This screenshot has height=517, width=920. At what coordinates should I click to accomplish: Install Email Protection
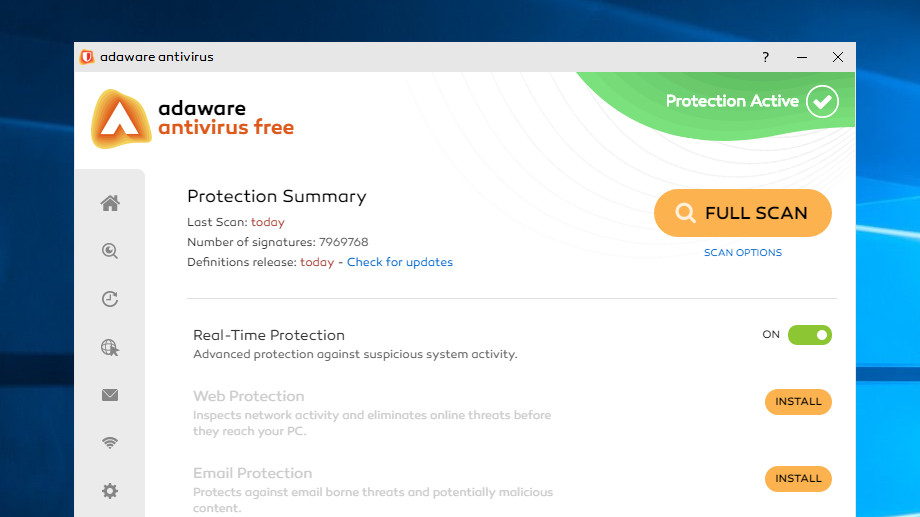(x=798, y=479)
